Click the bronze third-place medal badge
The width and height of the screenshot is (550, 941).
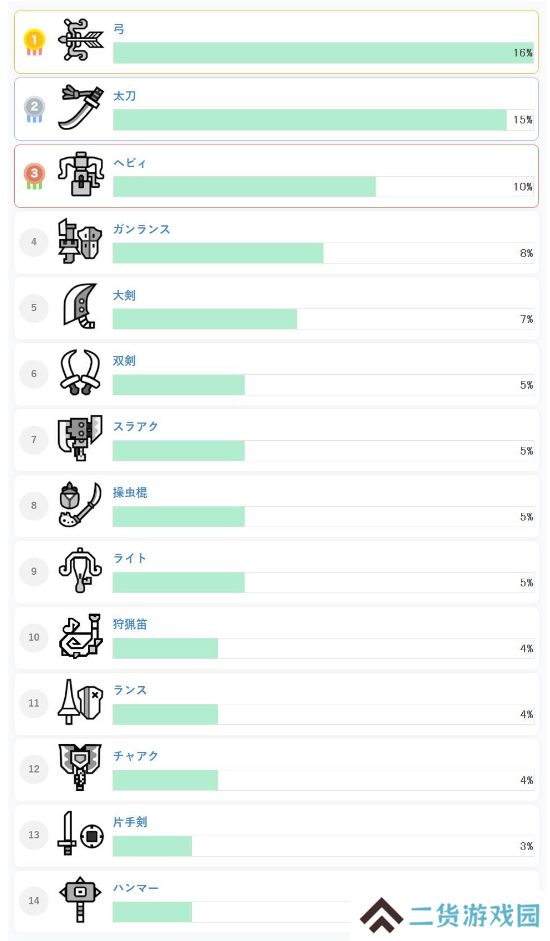34,176
